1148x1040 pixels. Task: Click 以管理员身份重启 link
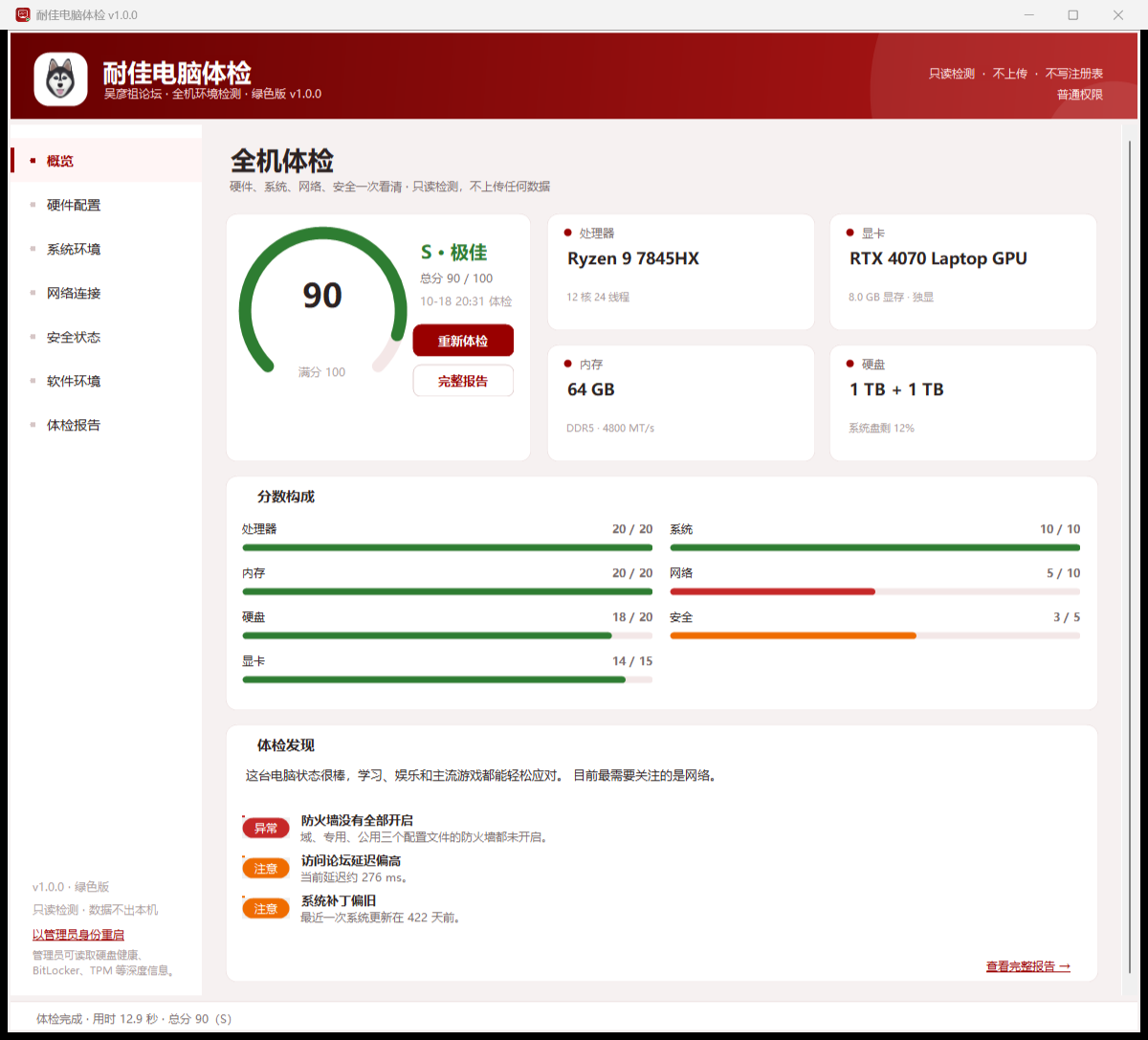pyautogui.click(x=78, y=935)
